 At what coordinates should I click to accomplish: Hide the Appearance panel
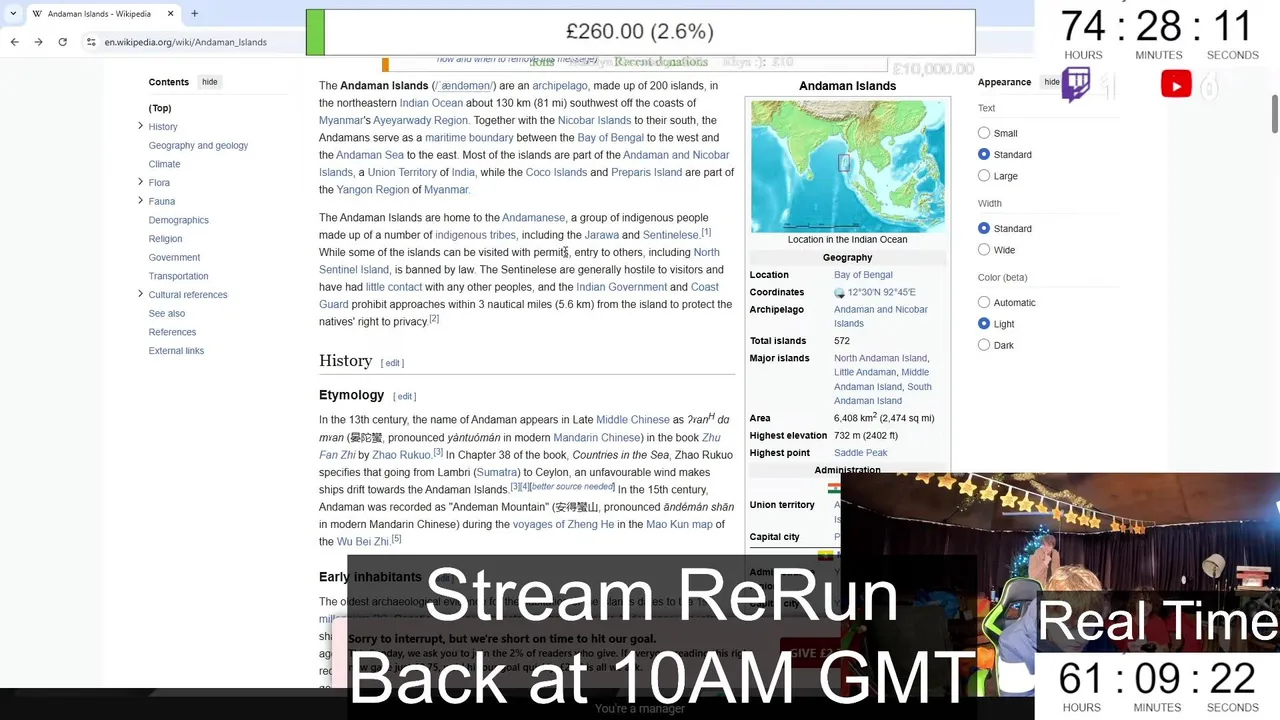click(x=1051, y=82)
